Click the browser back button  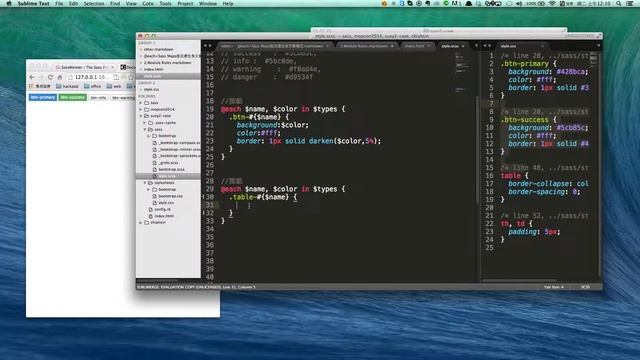point(32,77)
